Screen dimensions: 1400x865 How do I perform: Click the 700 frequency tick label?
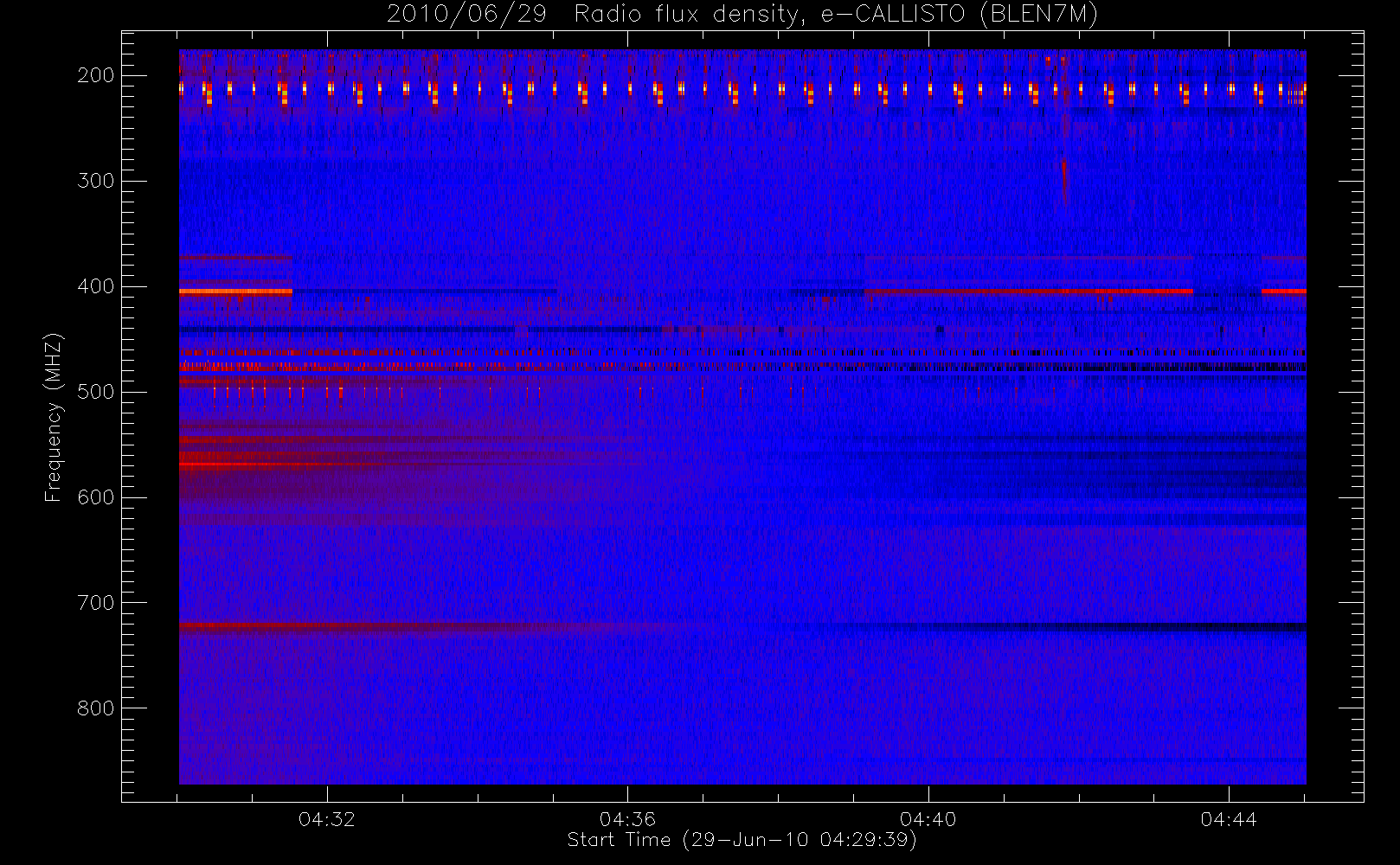96,603
